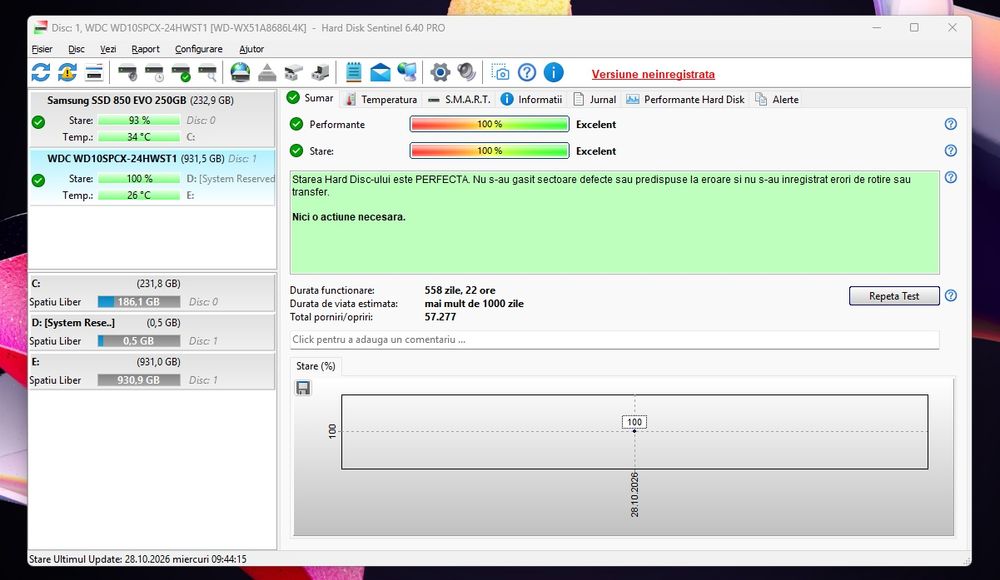Click the comment field to add a comment
The image size is (1000, 580).
tap(614, 339)
